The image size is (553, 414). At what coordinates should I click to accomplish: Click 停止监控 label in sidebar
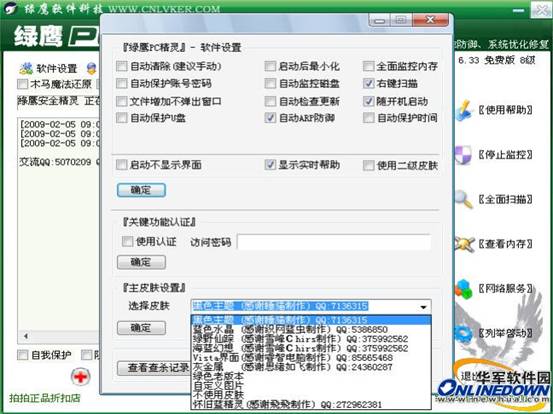tap(505, 155)
